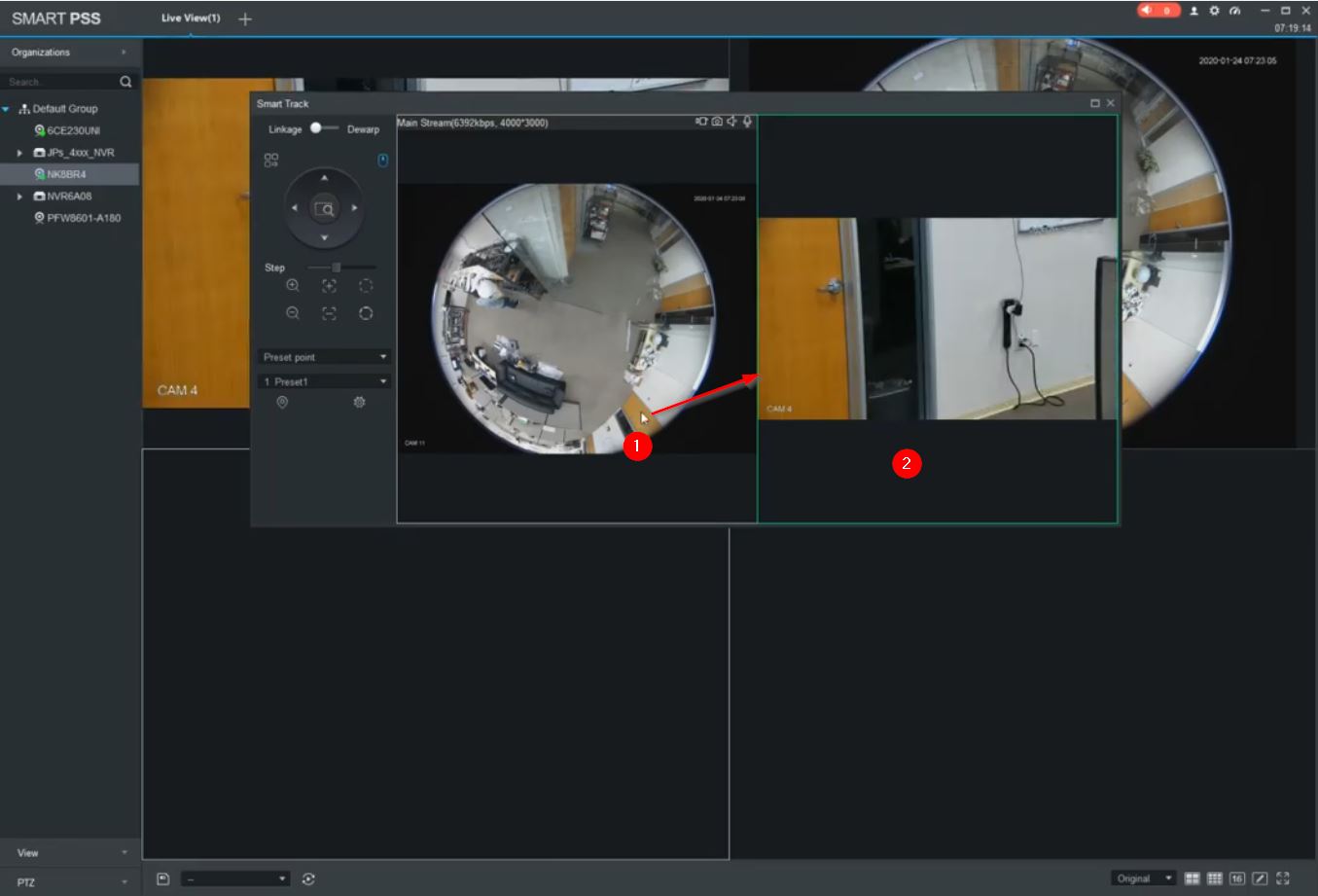This screenshot has width=1318, height=896.
Task: Expand the JPs_4xxx_NVR tree node
Action: [19, 153]
